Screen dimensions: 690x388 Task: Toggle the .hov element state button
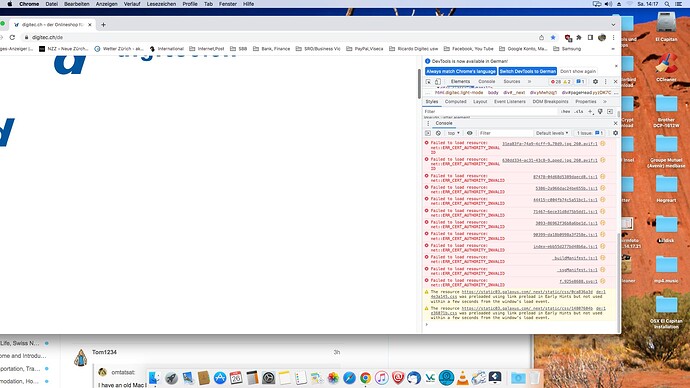pos(565,112)
